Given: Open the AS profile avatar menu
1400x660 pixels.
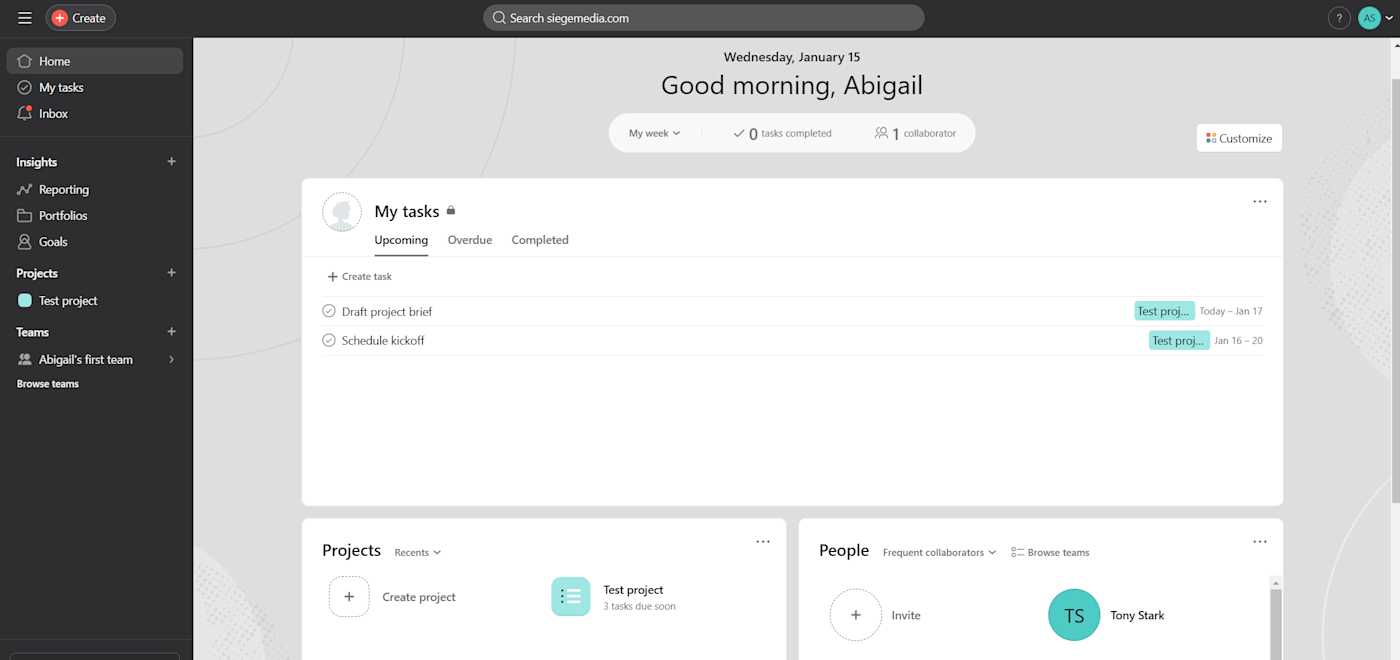Looking at the screenshot, I should pos(1375,18).
